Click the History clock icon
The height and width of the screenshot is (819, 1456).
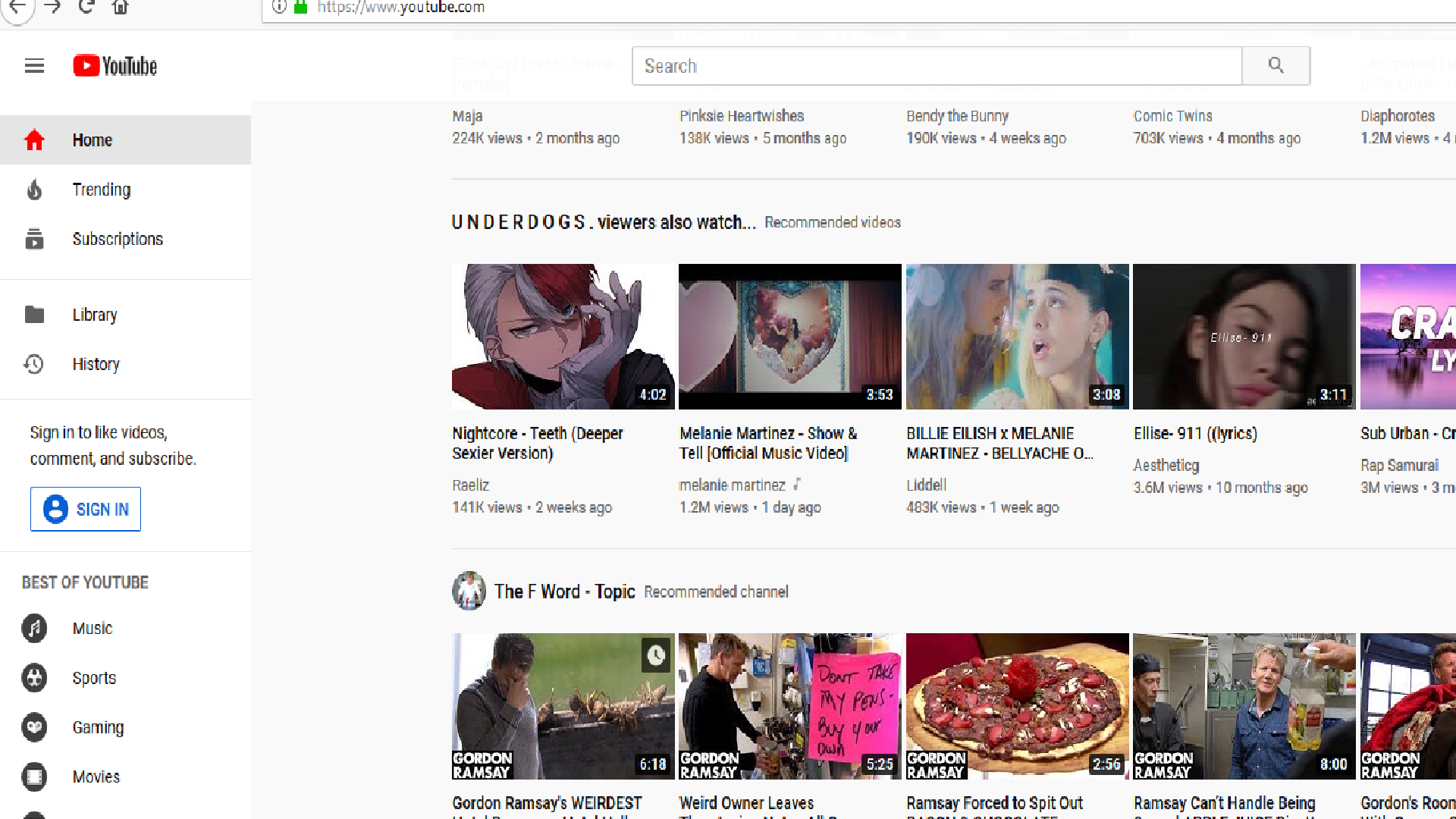tap(34, 364)
